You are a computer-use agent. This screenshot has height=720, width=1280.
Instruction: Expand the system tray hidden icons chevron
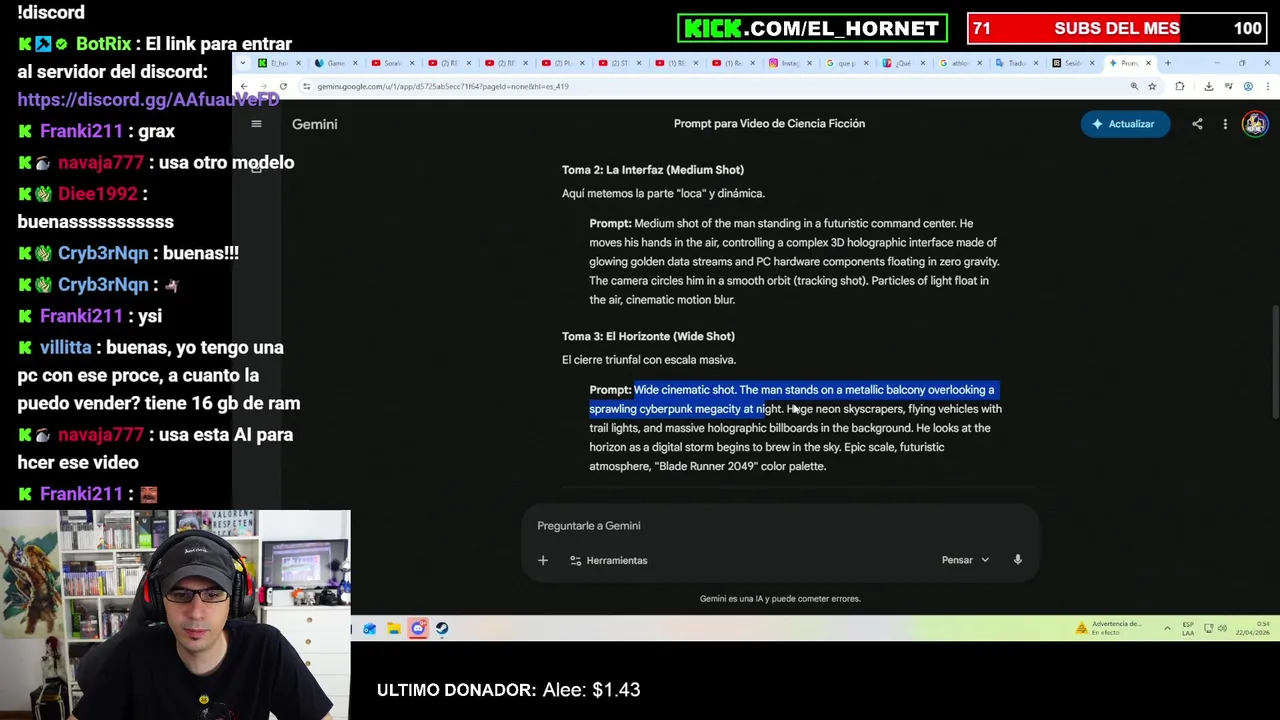[1167, 628]
